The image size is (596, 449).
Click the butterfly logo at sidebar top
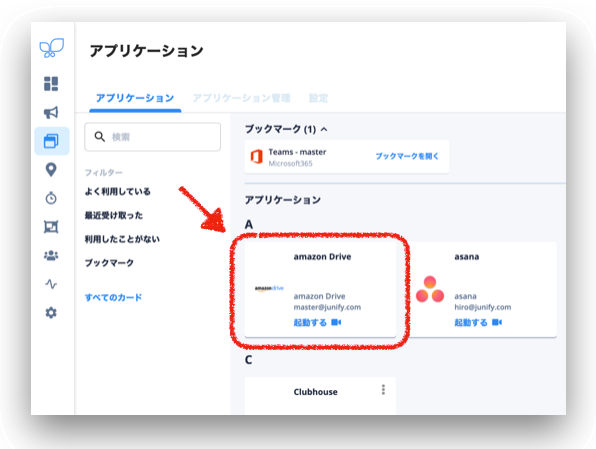pos(51,48)
